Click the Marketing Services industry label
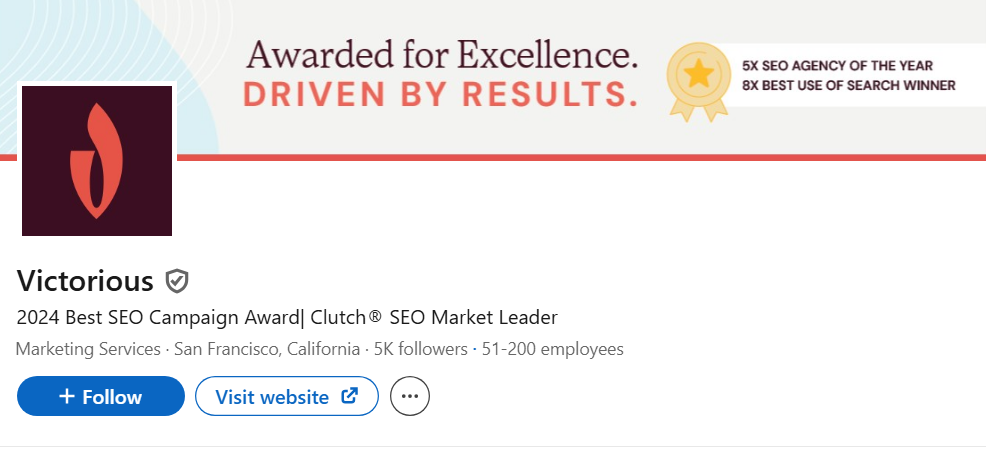The height and width of the screenshot is (462, 986). click(88, 349)
